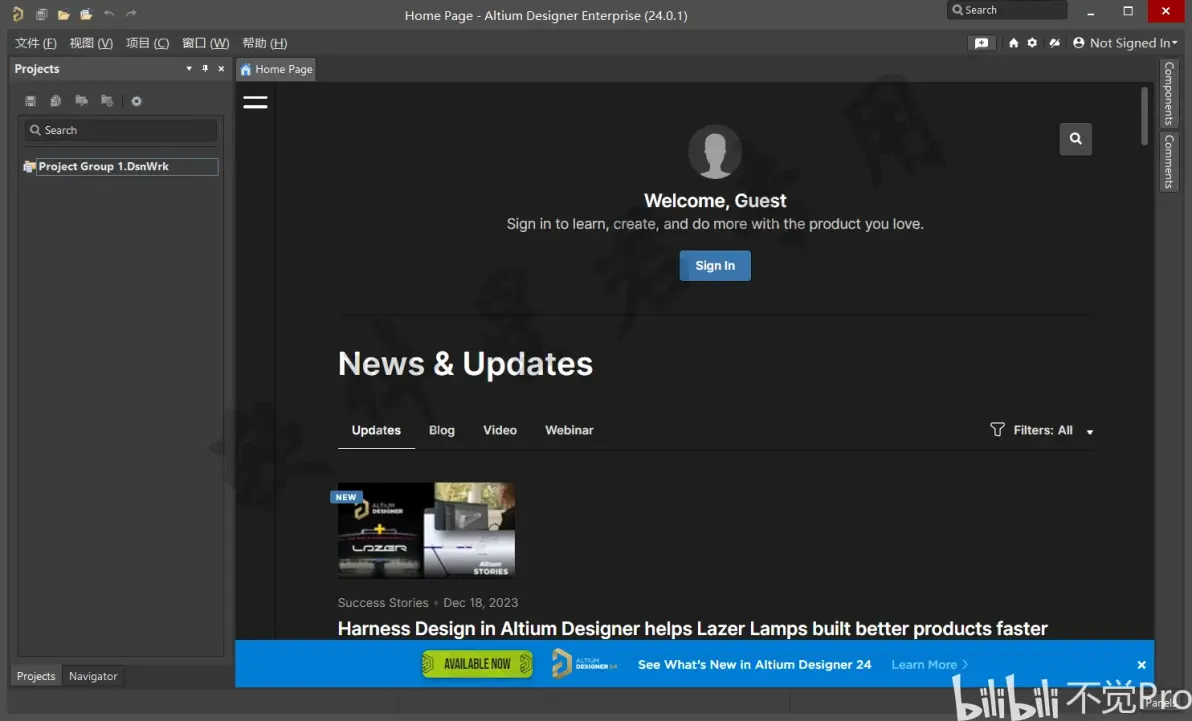Screen dimensions: 1192x721
Task: Click the blue Sign In button
Action: (715, 265)
